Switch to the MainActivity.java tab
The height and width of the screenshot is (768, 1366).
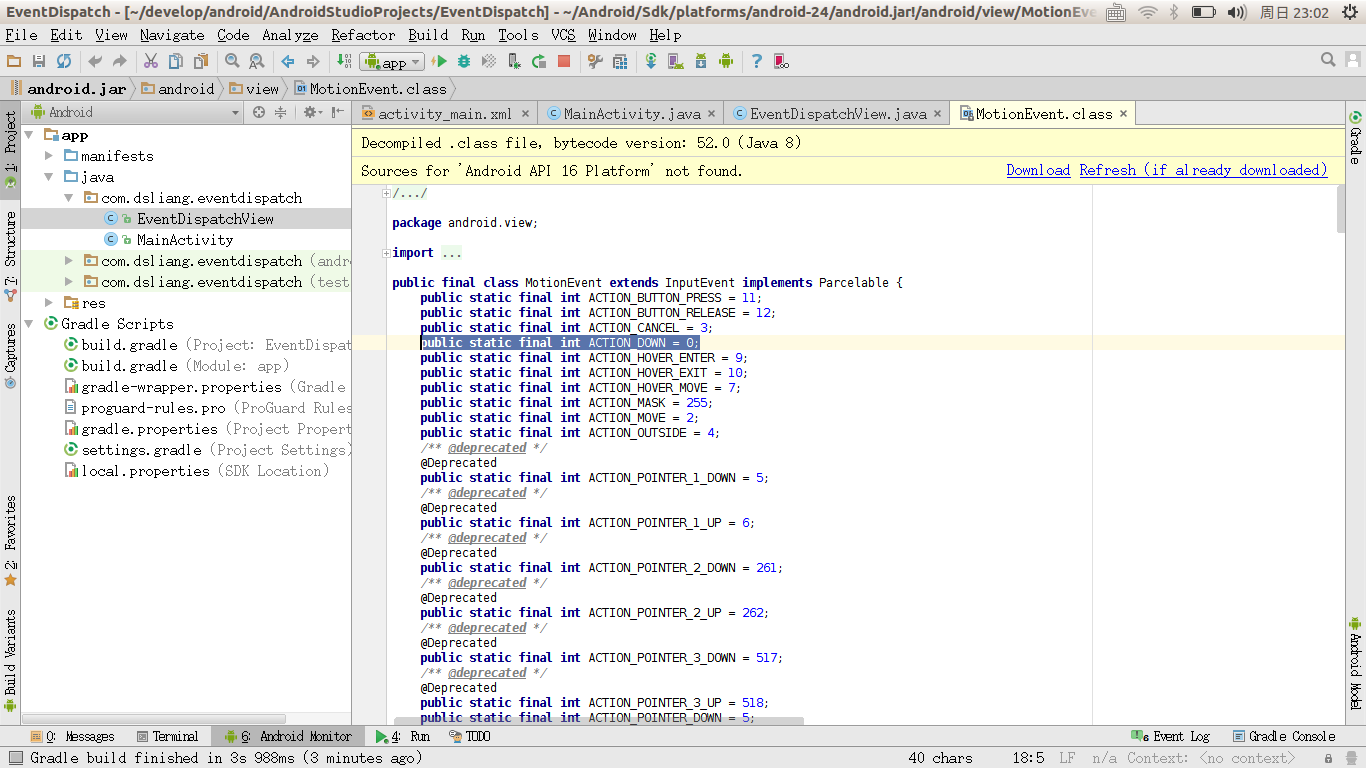[x=631, y=114]
